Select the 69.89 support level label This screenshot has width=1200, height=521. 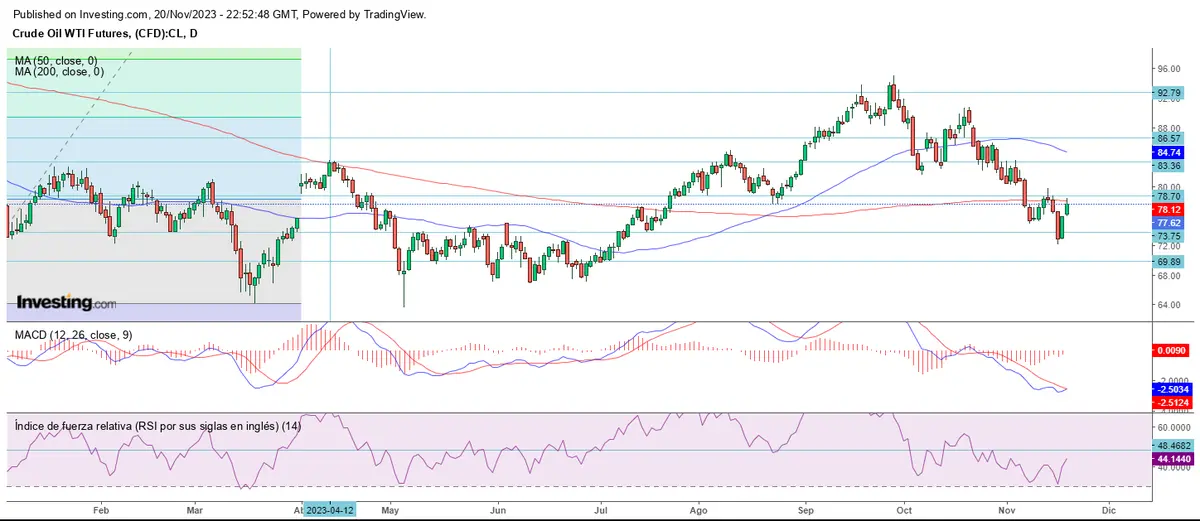click(x=1169, y=261)
